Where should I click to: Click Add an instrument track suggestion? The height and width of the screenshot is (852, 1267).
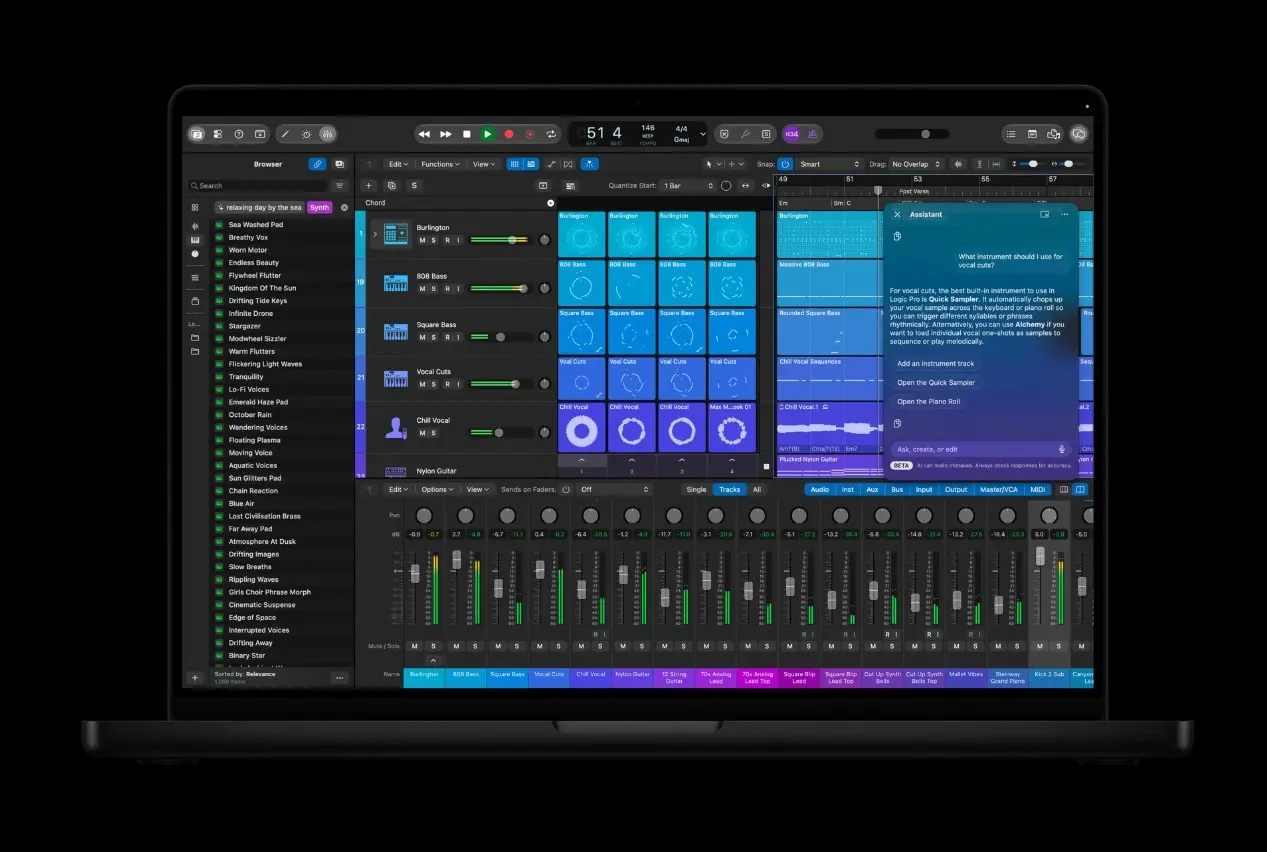[935, 364]
